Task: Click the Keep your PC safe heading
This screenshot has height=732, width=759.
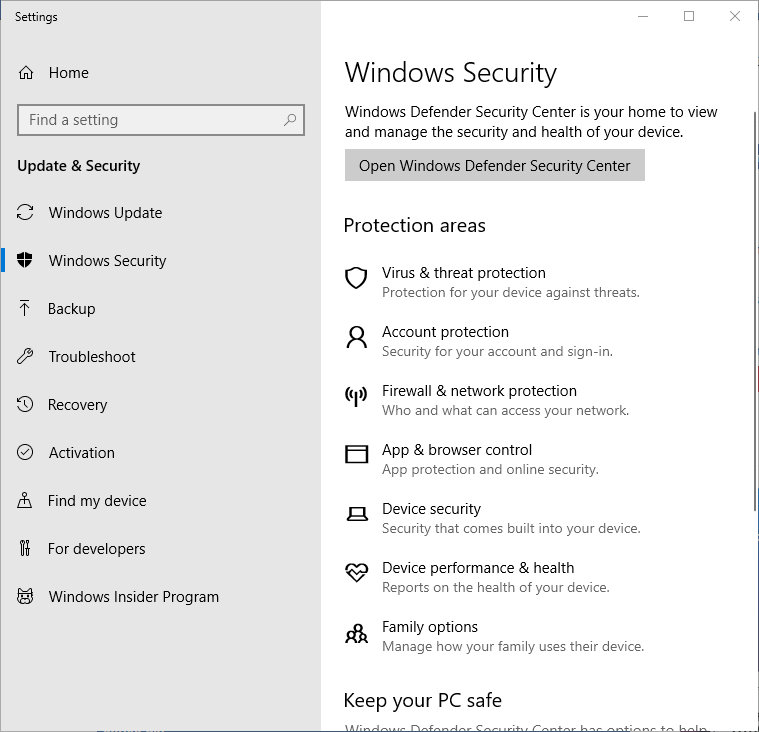Action: [423, 701]
